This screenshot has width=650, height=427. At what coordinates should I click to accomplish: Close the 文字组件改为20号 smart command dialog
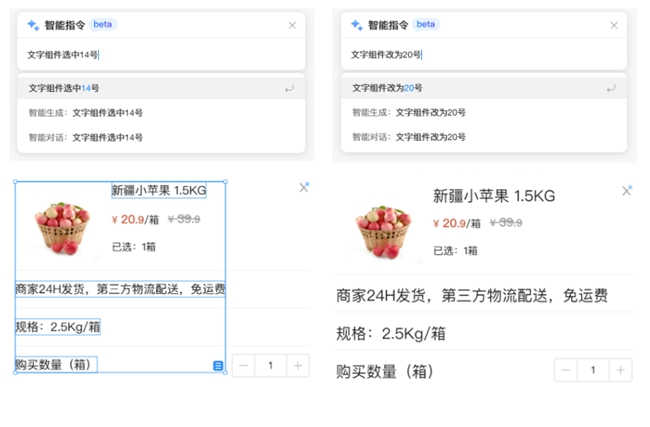click(615, 25)
